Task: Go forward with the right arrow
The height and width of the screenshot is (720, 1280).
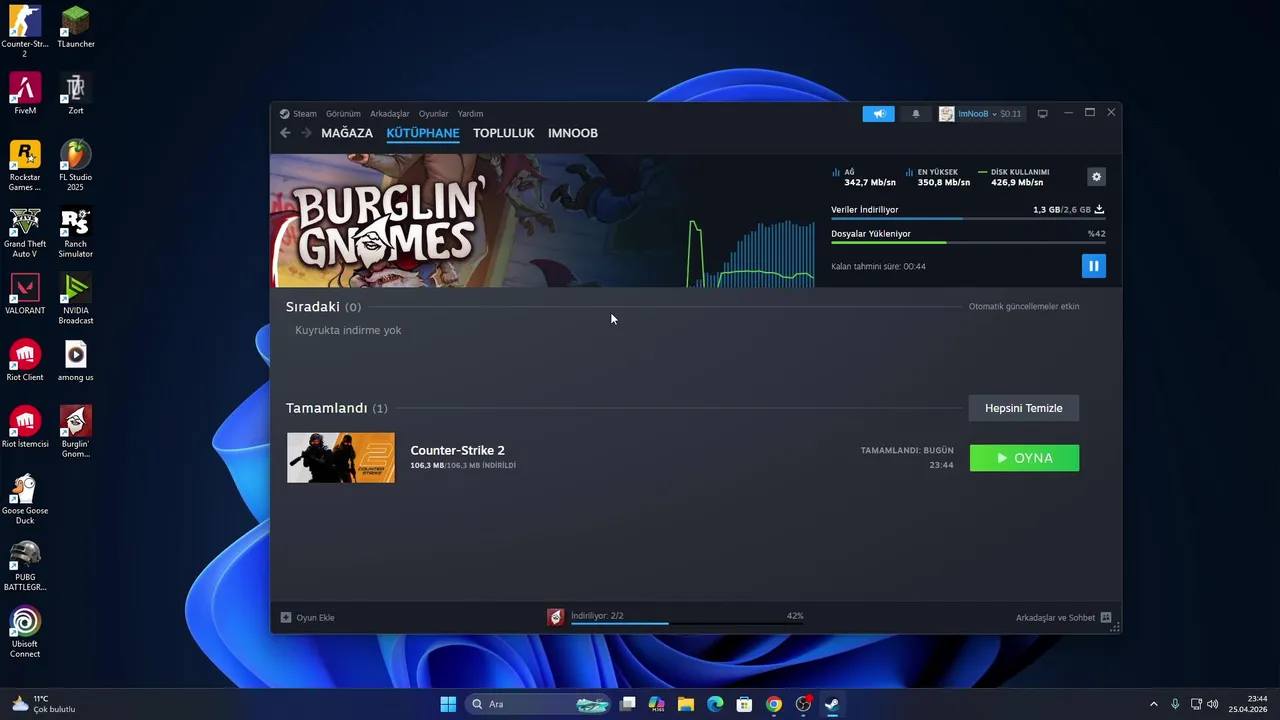Action: (x=306, y=133)
